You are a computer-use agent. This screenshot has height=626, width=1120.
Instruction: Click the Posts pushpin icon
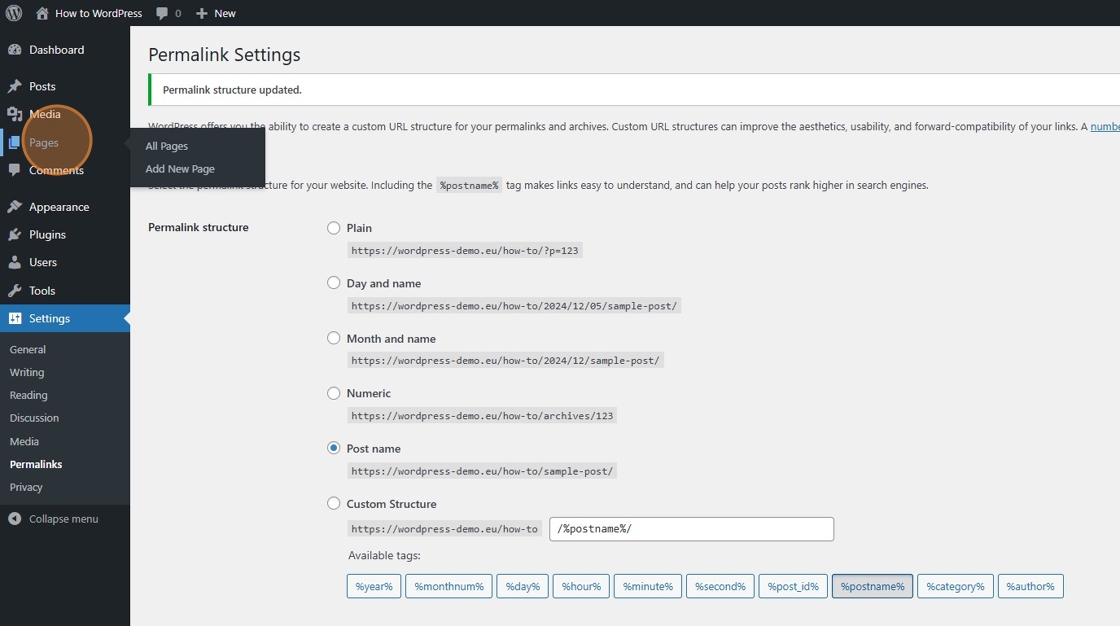(x=14, y=86)
